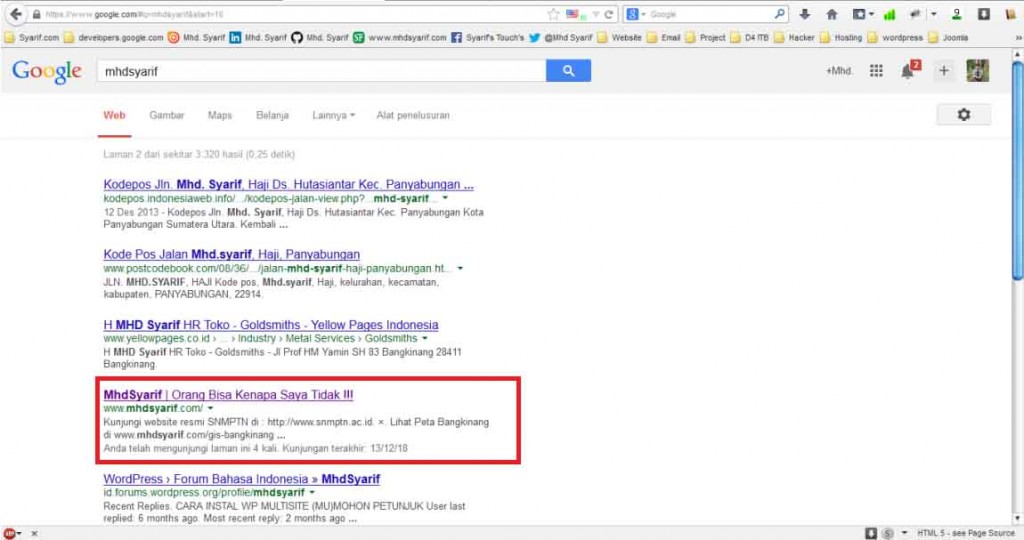This screenshot has height=540, width=1024.
Task: Bookmark this page with the star icon
Action: coord(553,14)
